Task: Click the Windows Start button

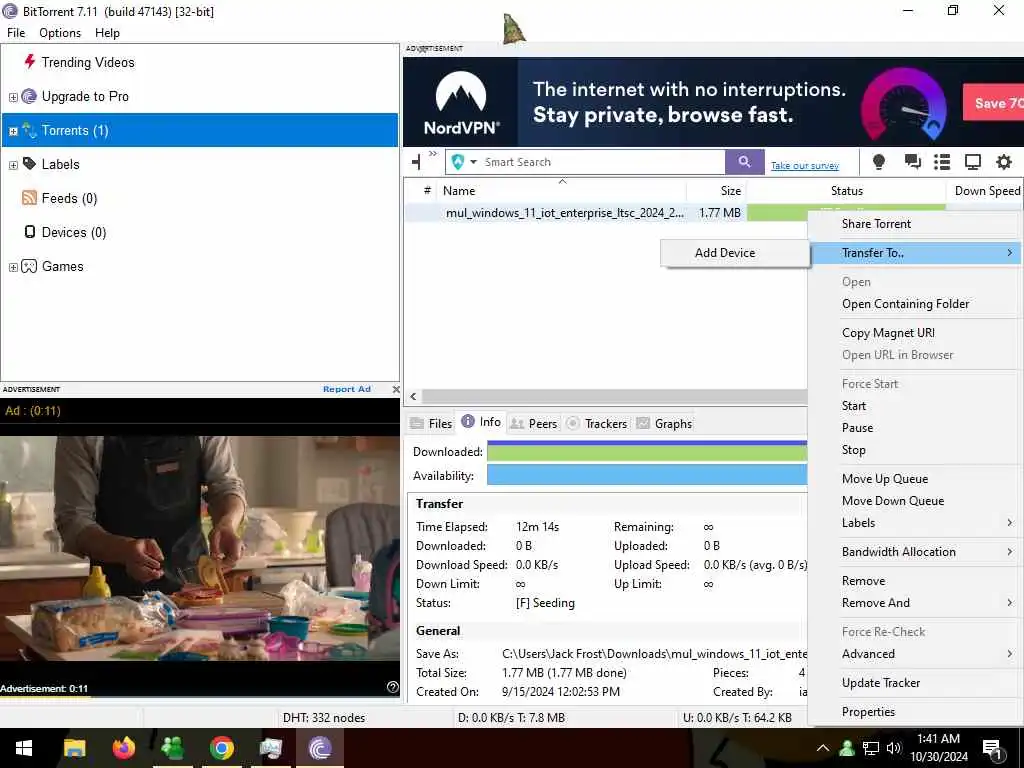Action: coord(24,748)
